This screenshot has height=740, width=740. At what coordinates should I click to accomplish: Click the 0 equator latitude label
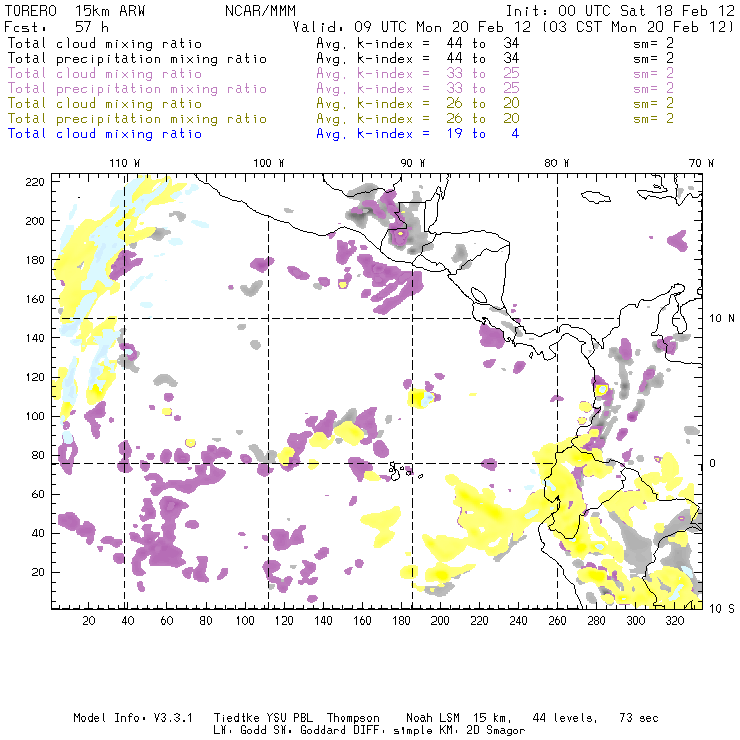713,463
